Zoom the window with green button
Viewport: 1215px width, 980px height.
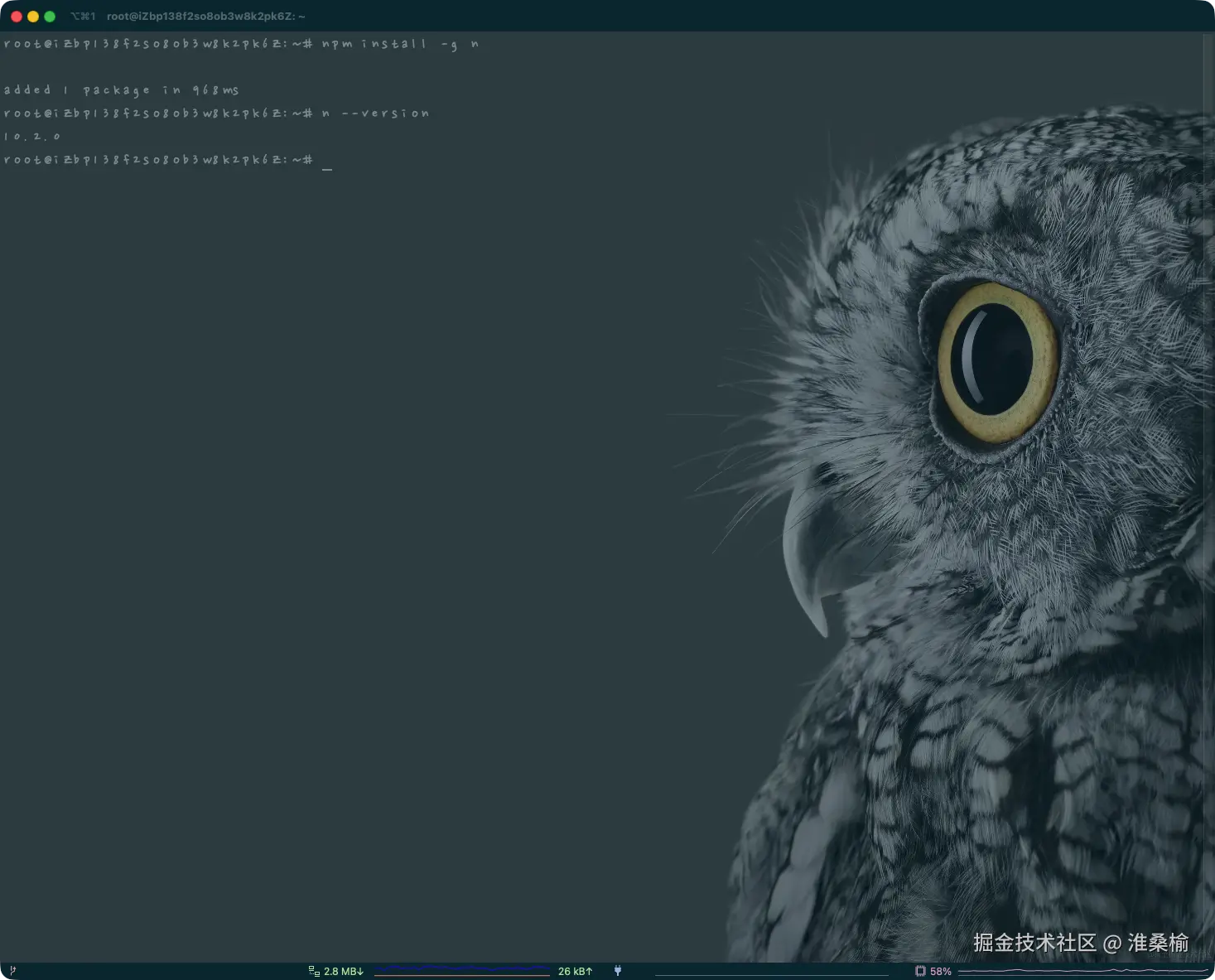pyautogui.click(x=50, y=17)
